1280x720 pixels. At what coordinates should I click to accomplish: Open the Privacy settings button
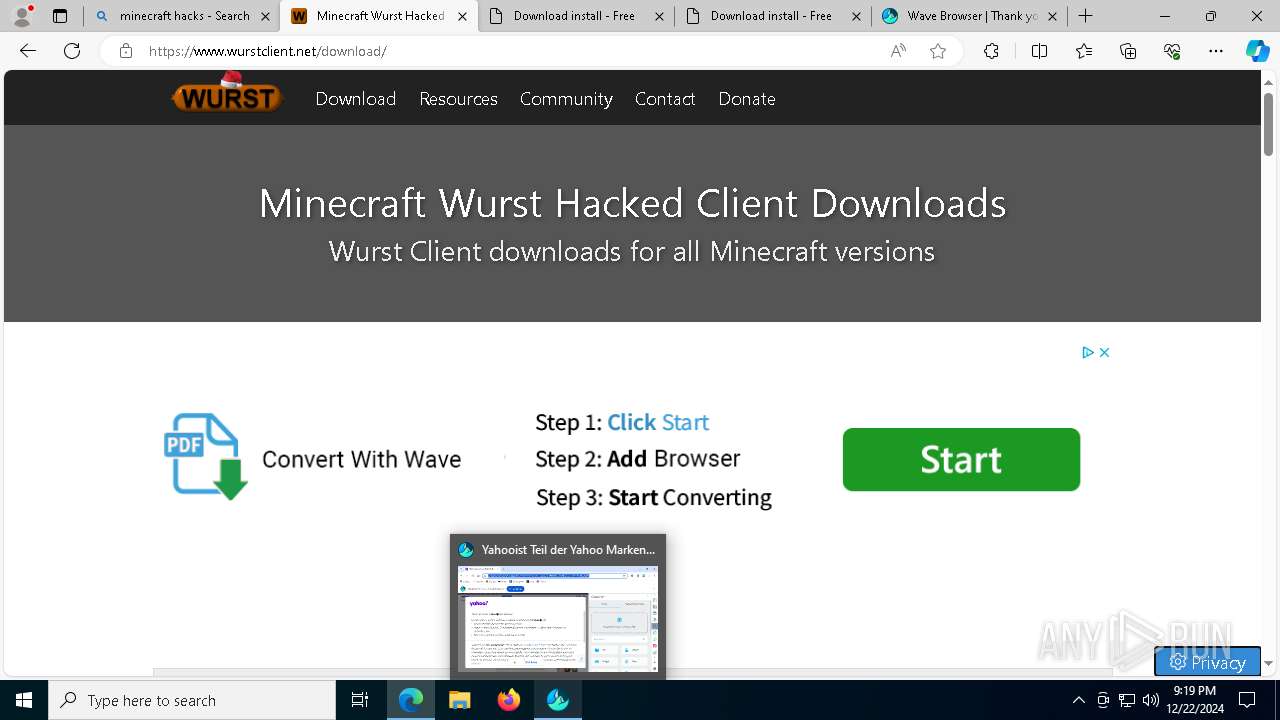click(x=1207, y=662)
